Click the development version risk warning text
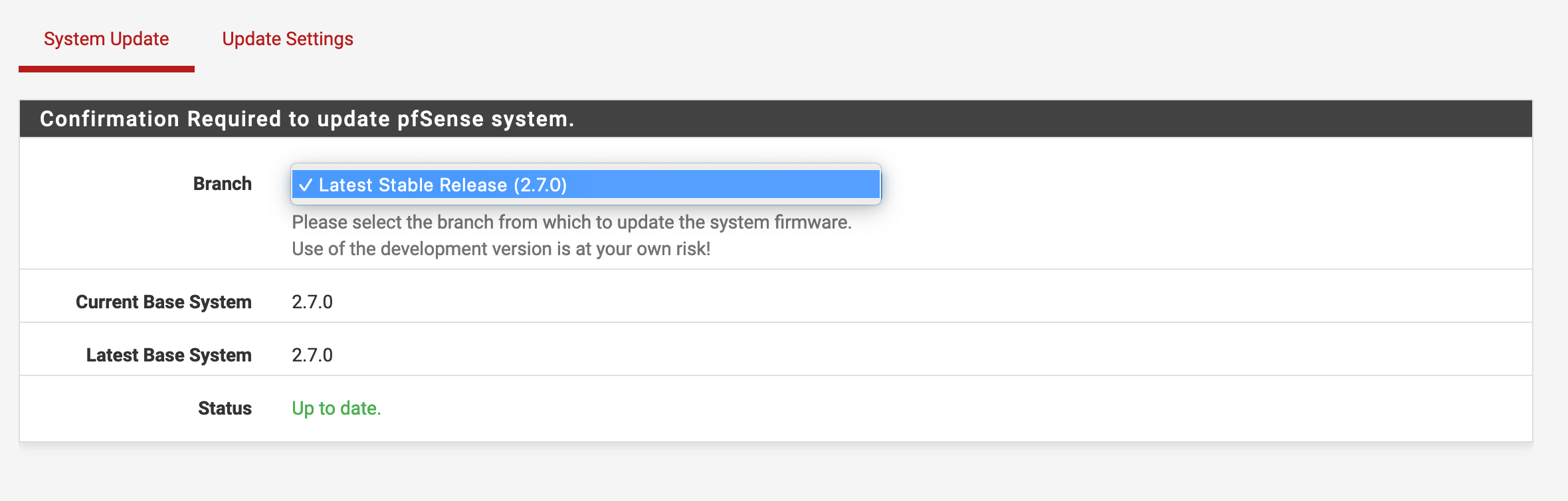The image size is (1568, 501). point(501,249)
